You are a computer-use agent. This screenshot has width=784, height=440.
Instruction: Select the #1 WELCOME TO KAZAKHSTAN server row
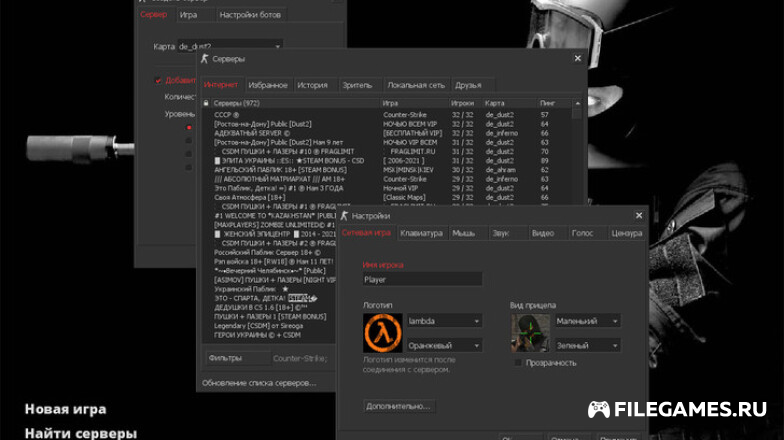coord(269,216)
